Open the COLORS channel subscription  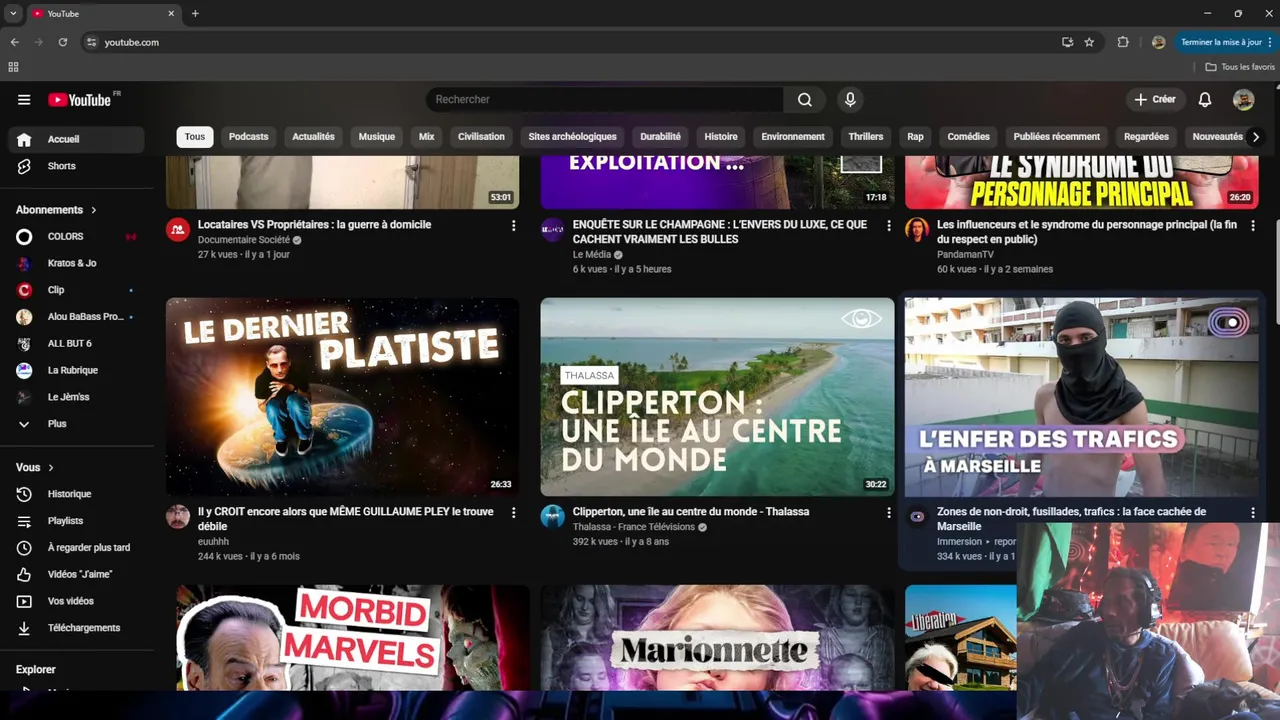[76, 237]
